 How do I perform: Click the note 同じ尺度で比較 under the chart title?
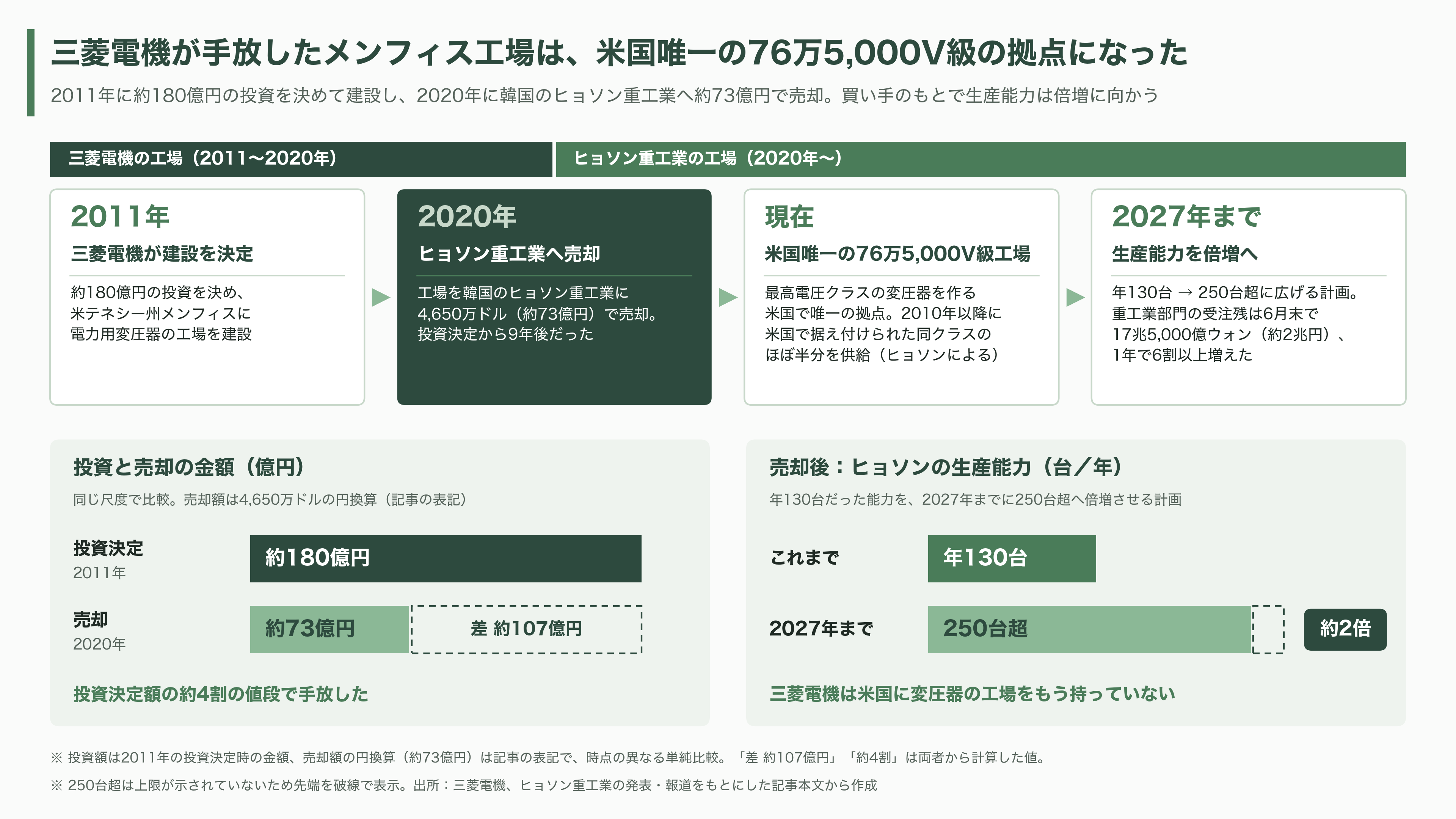pos(271,500)
